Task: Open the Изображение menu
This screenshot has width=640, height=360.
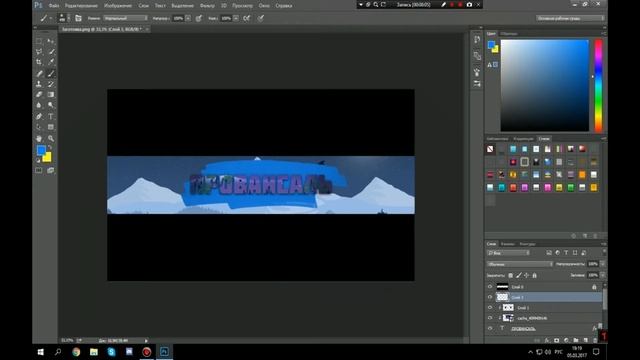Action: 118,6
